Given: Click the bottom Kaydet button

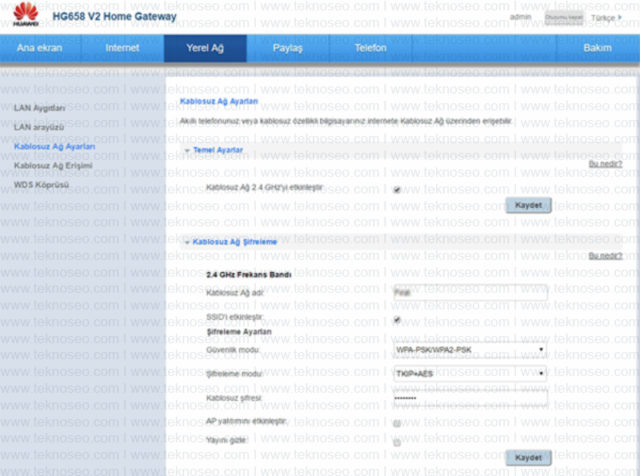Looking at the screenshot, I should pyautogui.click(x=529, y=458).
